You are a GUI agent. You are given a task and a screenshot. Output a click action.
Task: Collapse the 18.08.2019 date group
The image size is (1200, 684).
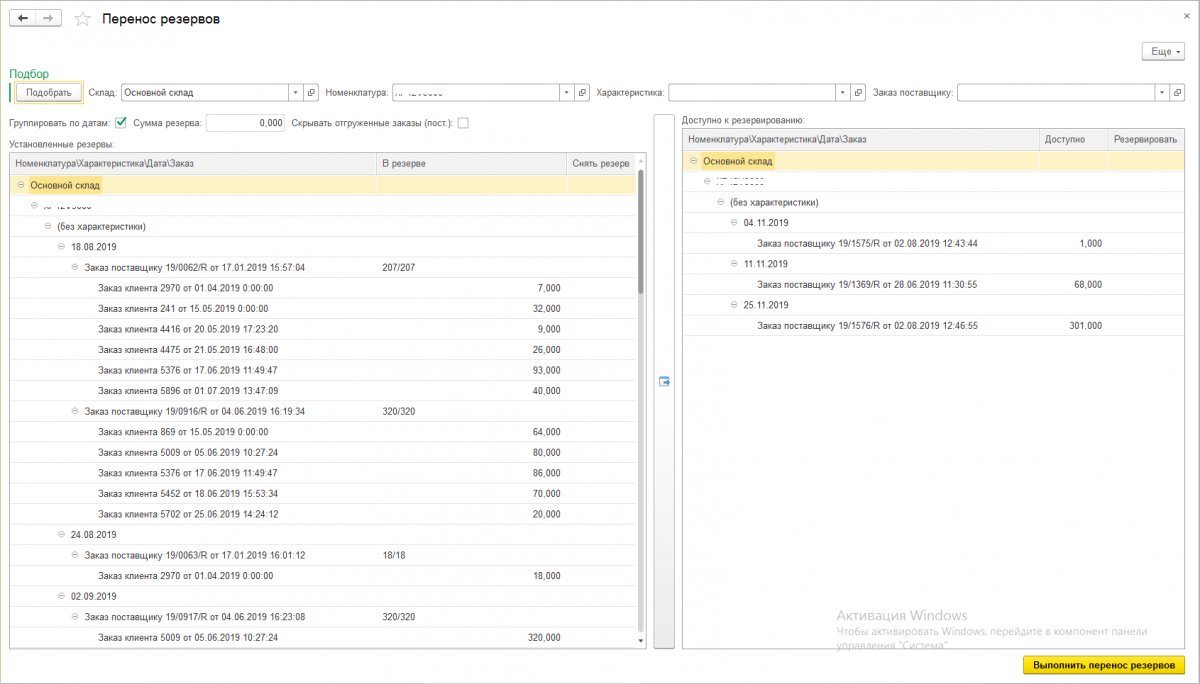click(62, 245)
